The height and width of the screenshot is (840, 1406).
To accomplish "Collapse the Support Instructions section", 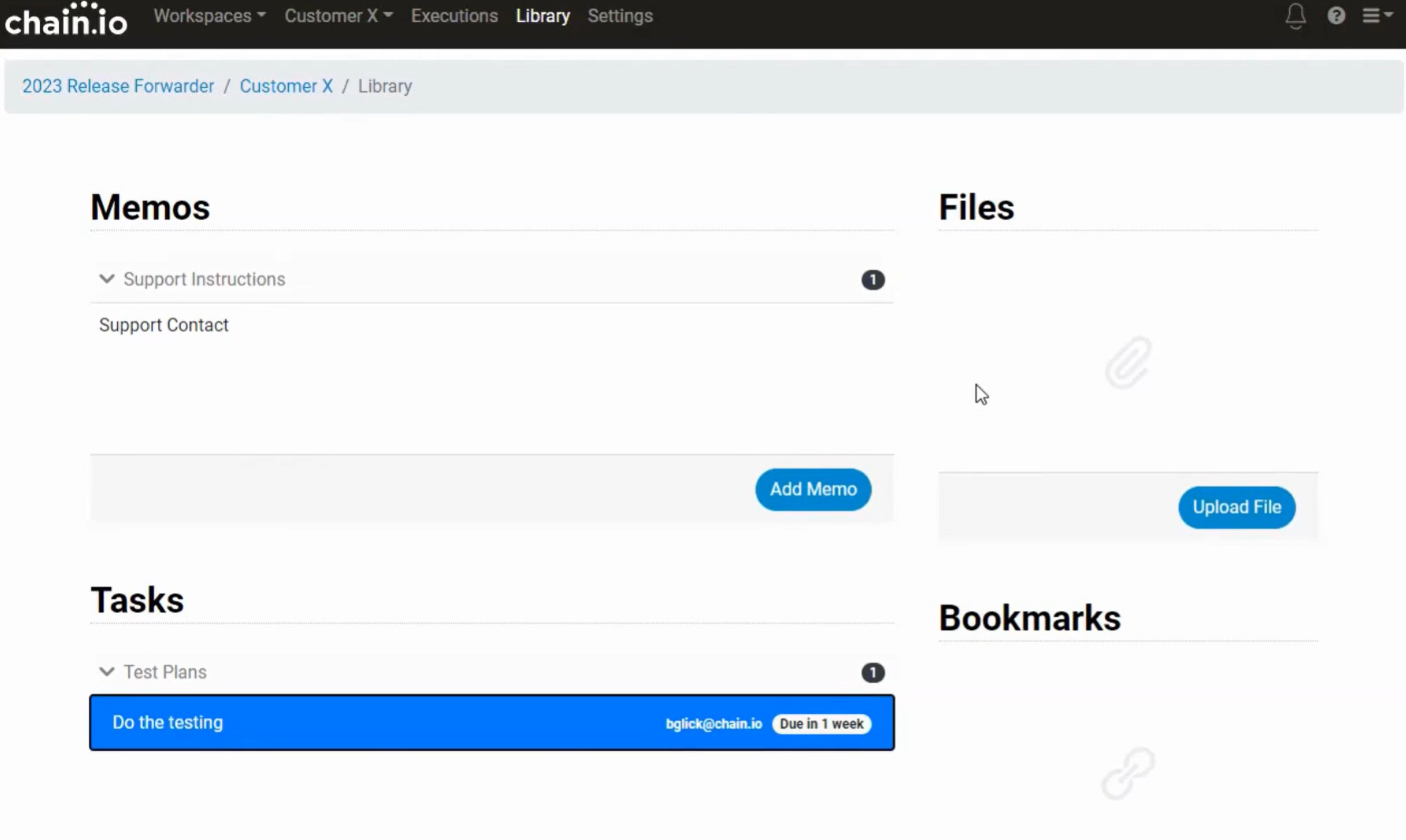I will pos(107,279).
